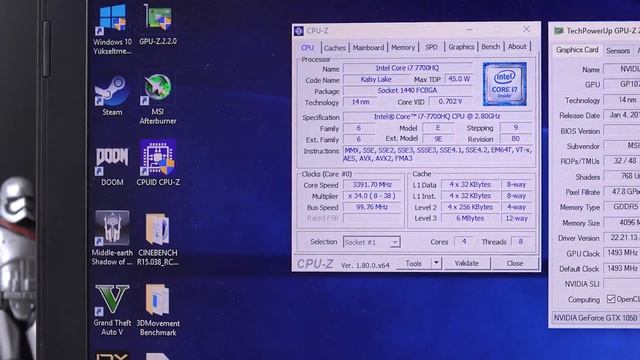Click the Code Name value Kaby Lake
This screenshot has width=640, height=360.
[376, 80]
